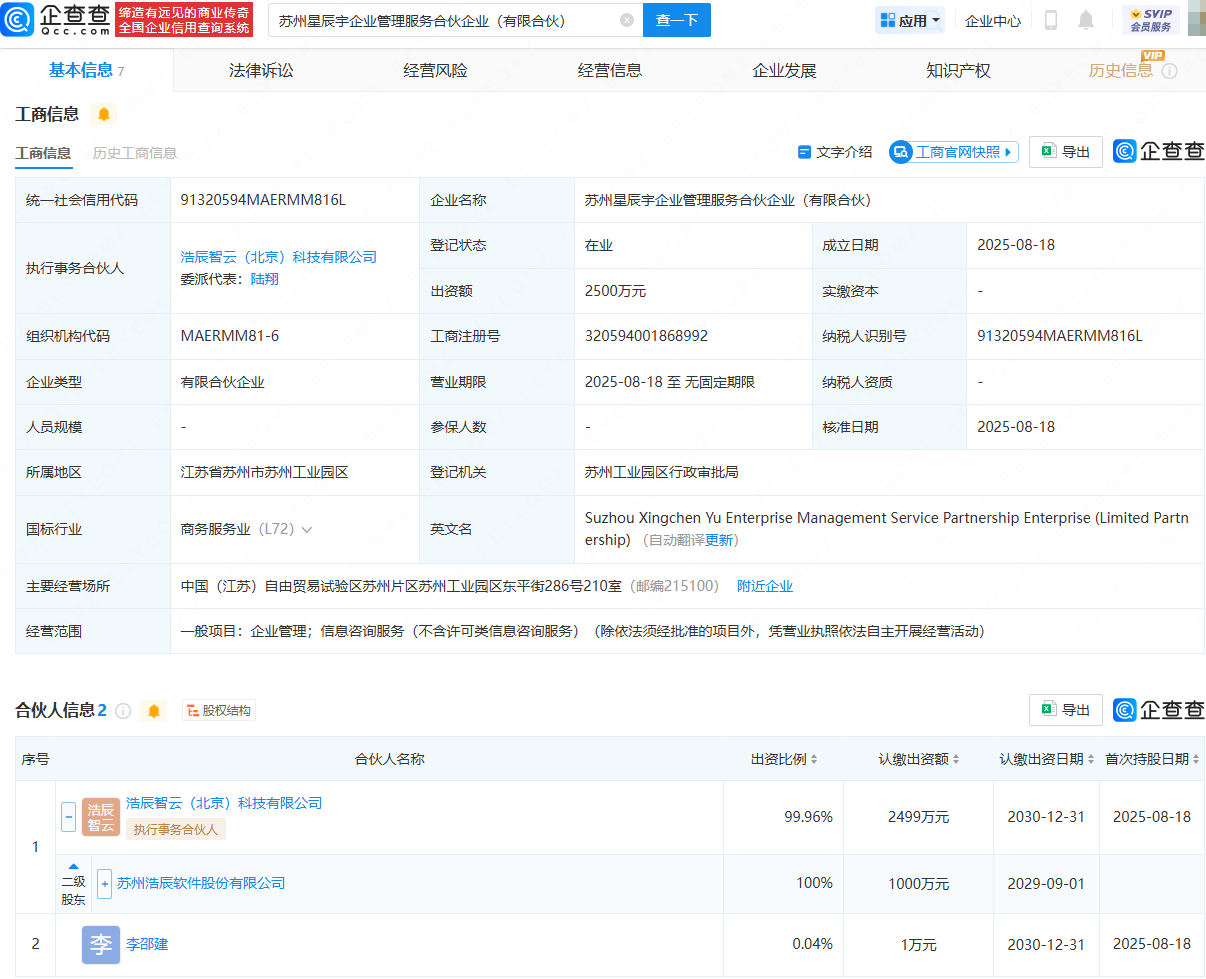The width and height of the screenshot is (1206, 979).
Task: Click the 企查查 Qcc.com logo
Action: pyautogui.click(x=57, y=19)
